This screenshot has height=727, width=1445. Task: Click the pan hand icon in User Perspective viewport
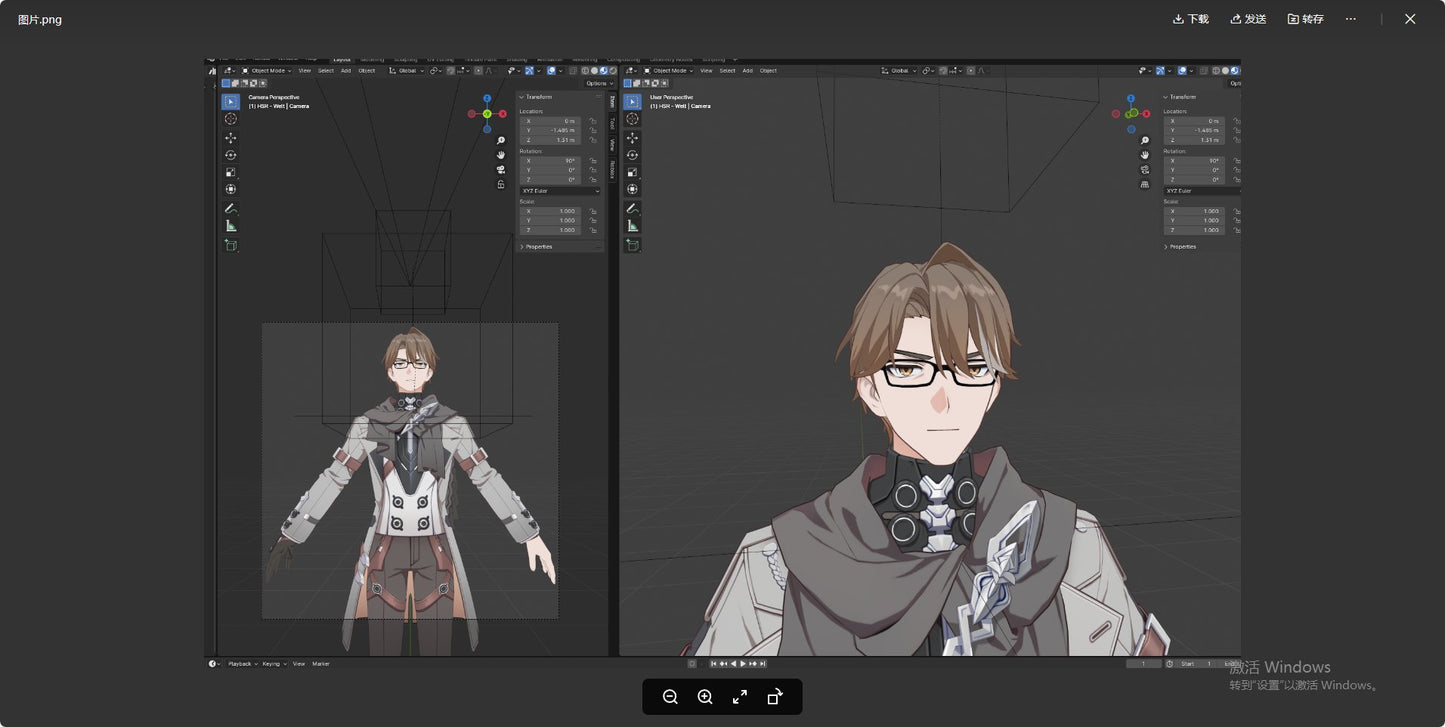coord(1144,155)
